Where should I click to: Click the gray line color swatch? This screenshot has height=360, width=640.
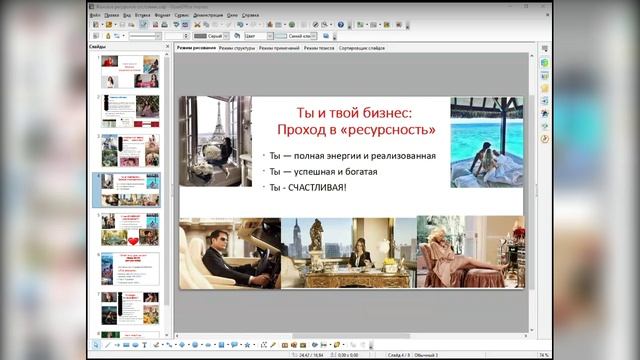coord(200,36)
